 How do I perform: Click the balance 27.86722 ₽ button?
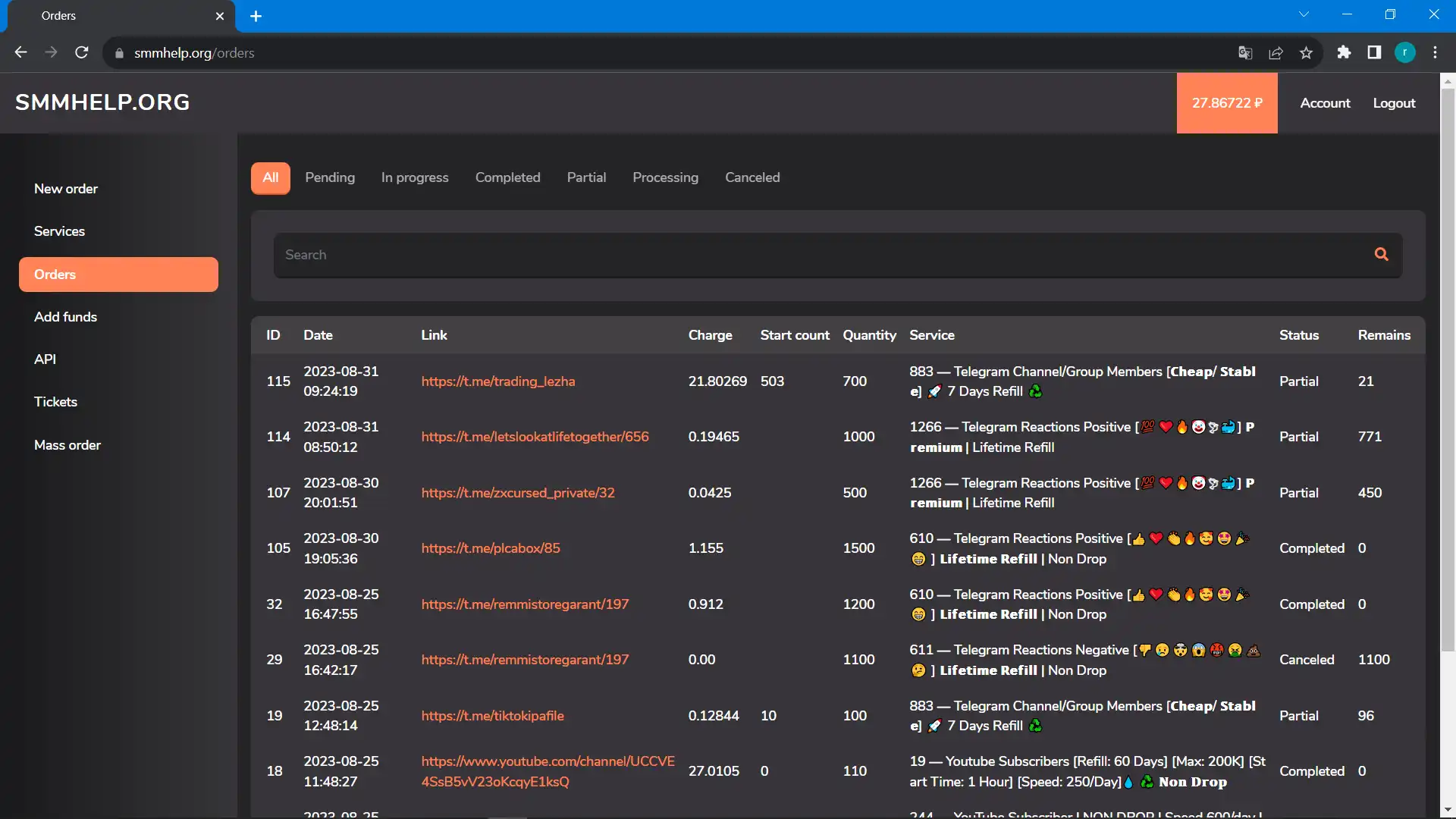1227,103
